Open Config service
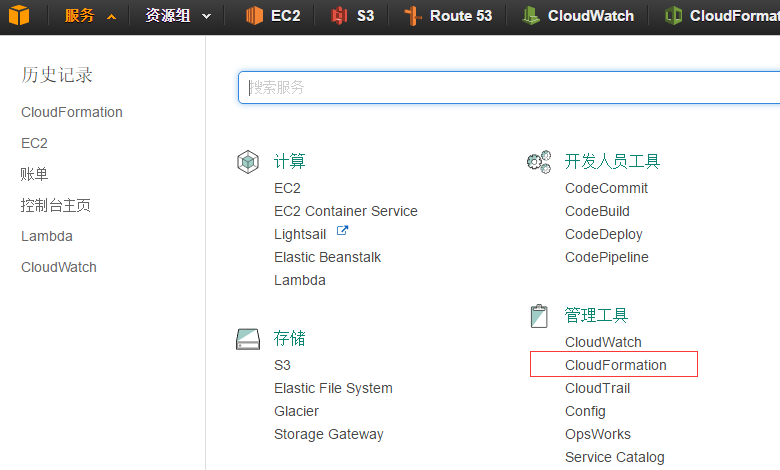Image resolution: width=780 pixels, height=470 pixels. [585, 412]
